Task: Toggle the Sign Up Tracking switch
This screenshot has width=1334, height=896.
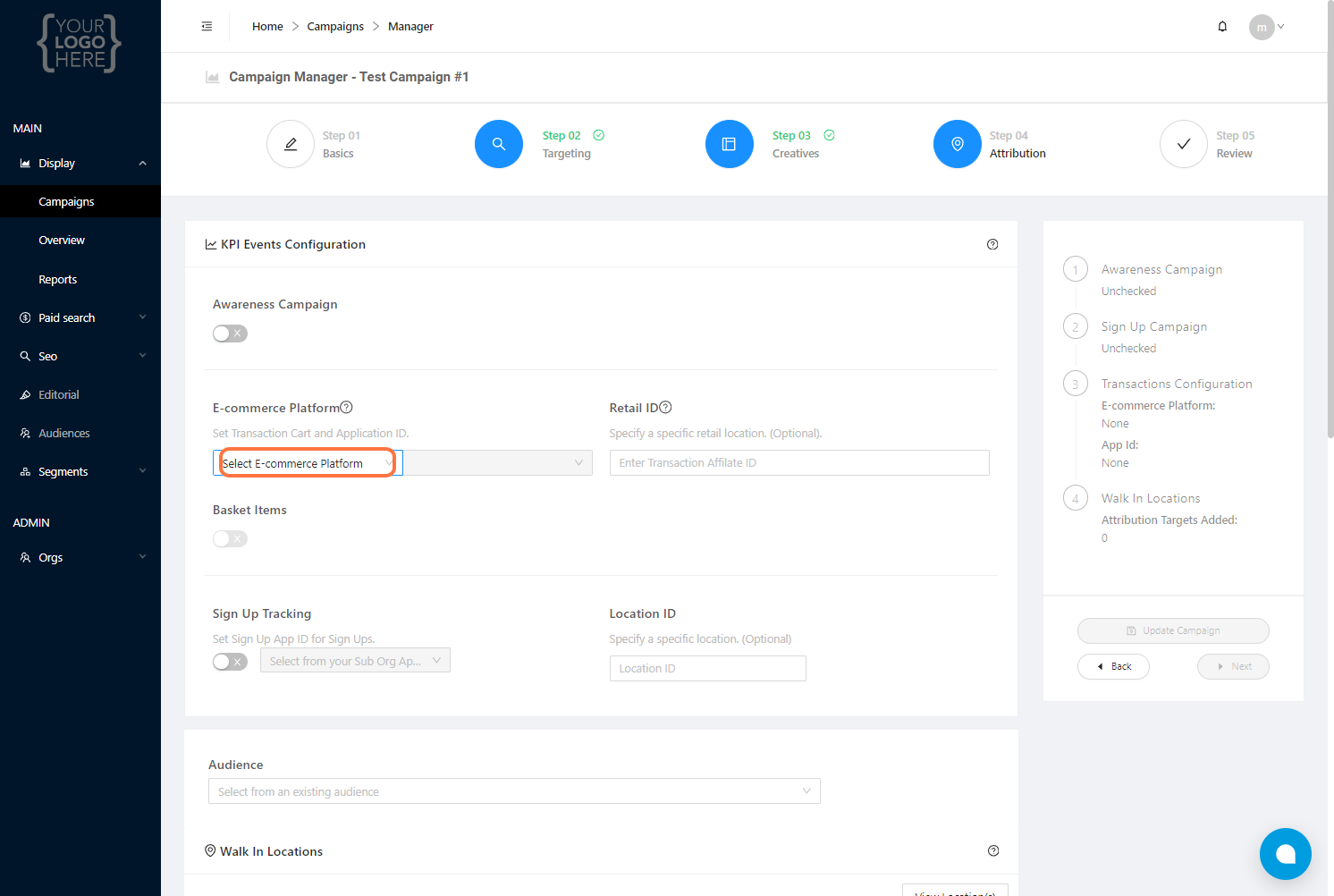Action: tap(230, 662)
